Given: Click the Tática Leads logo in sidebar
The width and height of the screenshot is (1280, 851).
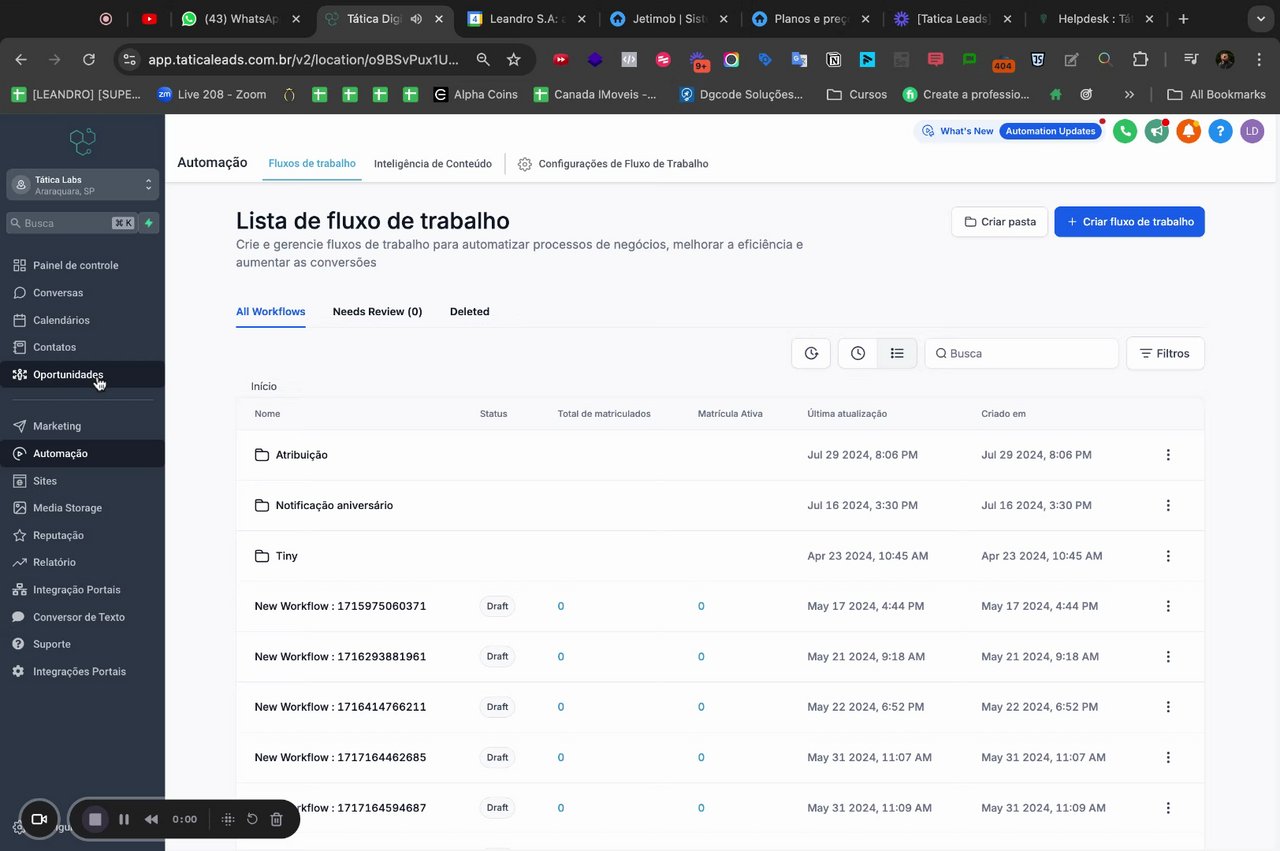Looking at the screenshot, I should (x=82, y=142).
